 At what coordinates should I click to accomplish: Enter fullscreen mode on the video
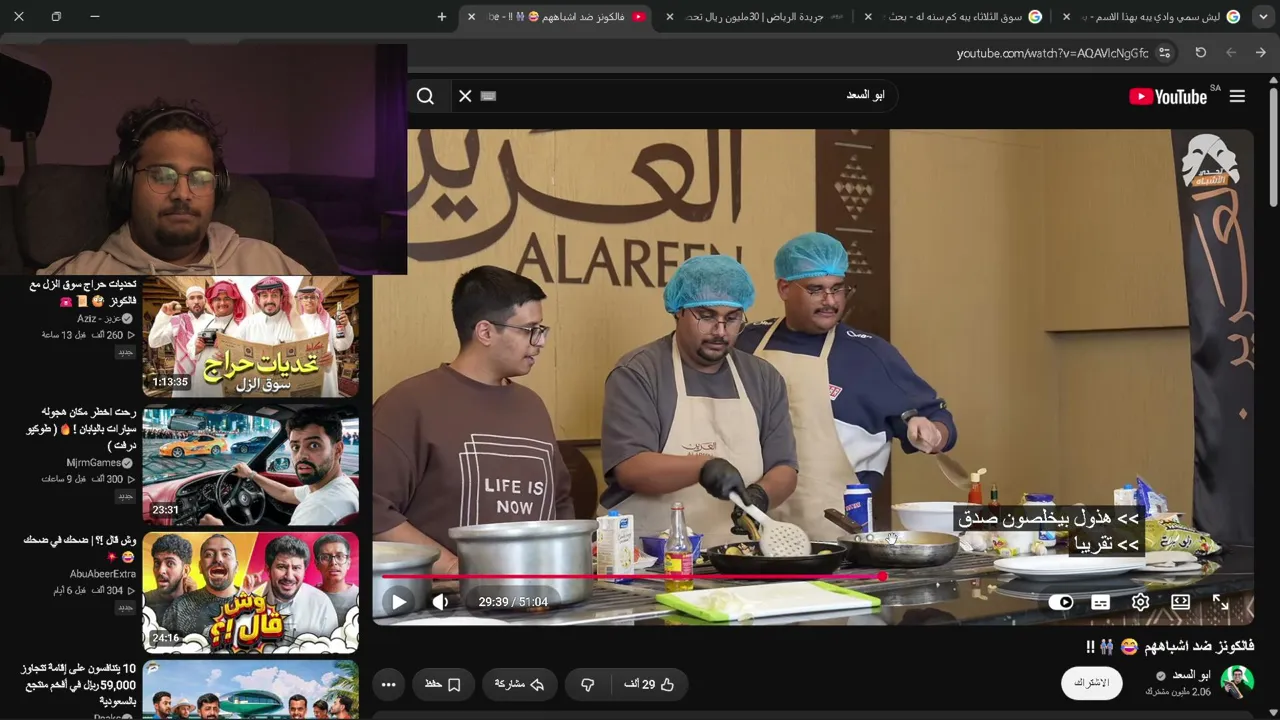click(x=1220, y=602)
